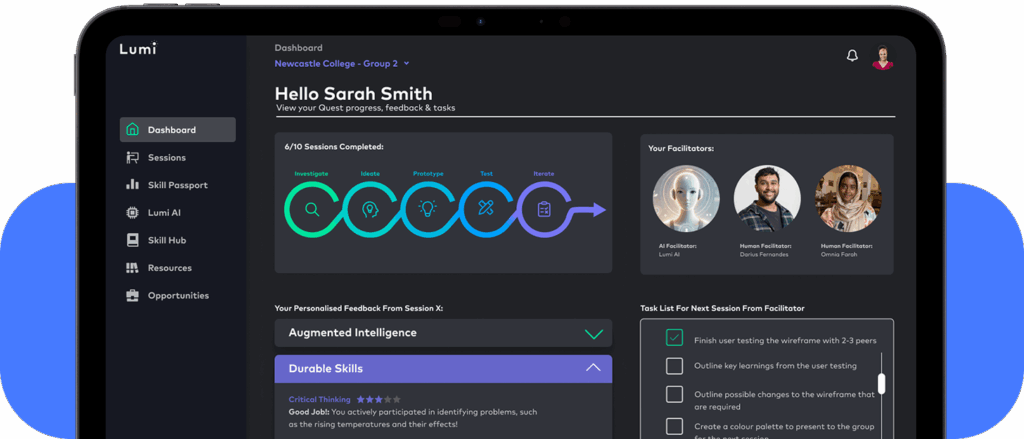Collapse the Durable Skills section
Viewport: 1024px width, 439px height.
coord(593,368)
